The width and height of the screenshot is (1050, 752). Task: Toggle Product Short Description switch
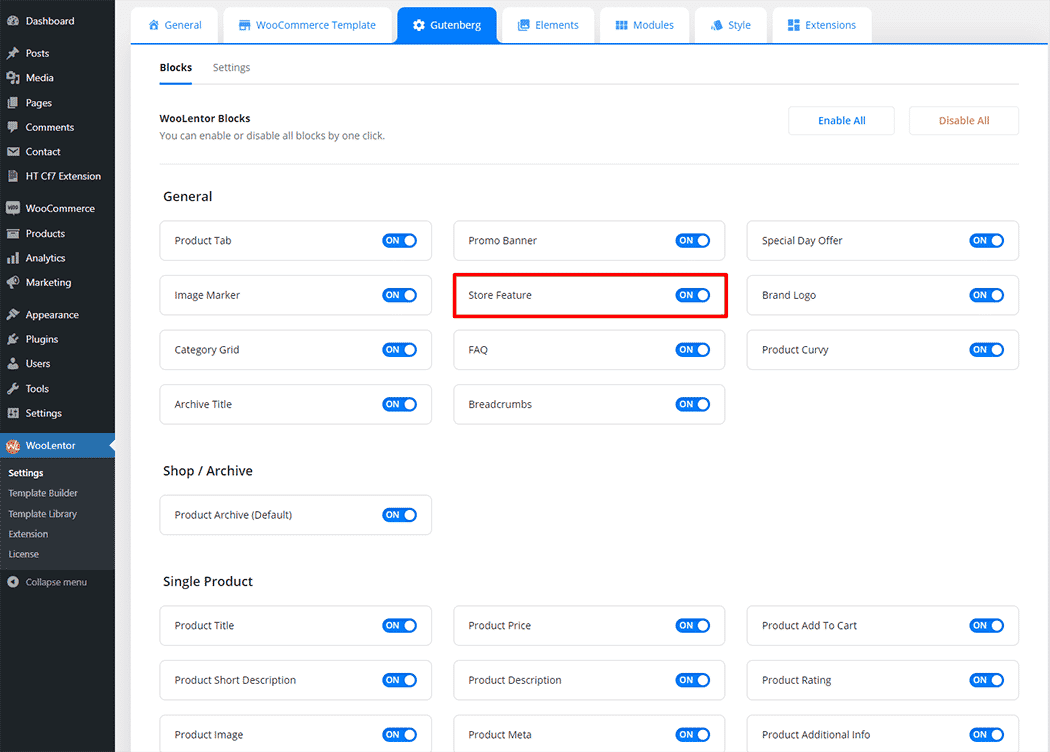tap(399, 680)
